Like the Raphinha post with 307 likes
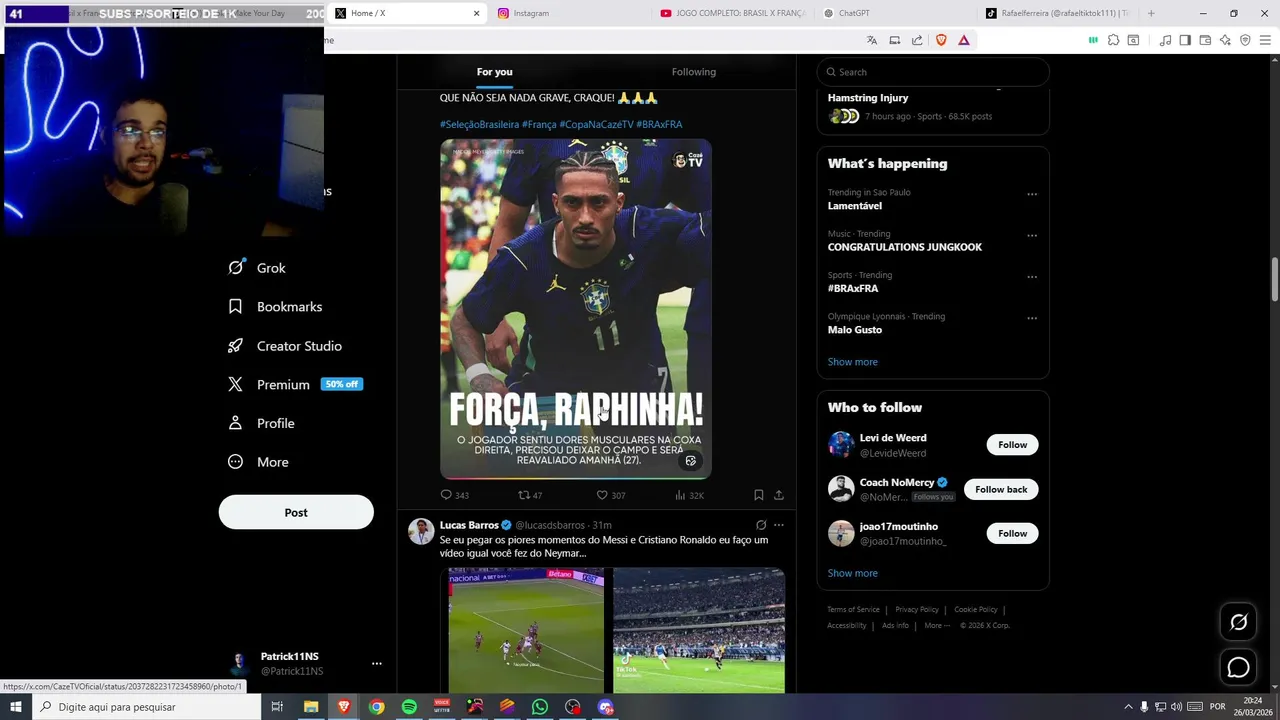Viewport: 1280px width, 720px height. pyautogui.click(x=602, y=495)
